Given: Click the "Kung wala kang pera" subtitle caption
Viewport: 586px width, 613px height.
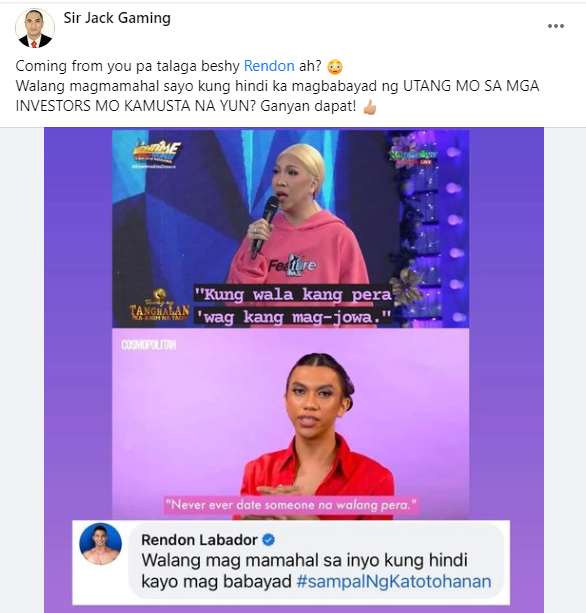Looking at the screenshot, I should (293, 305).
